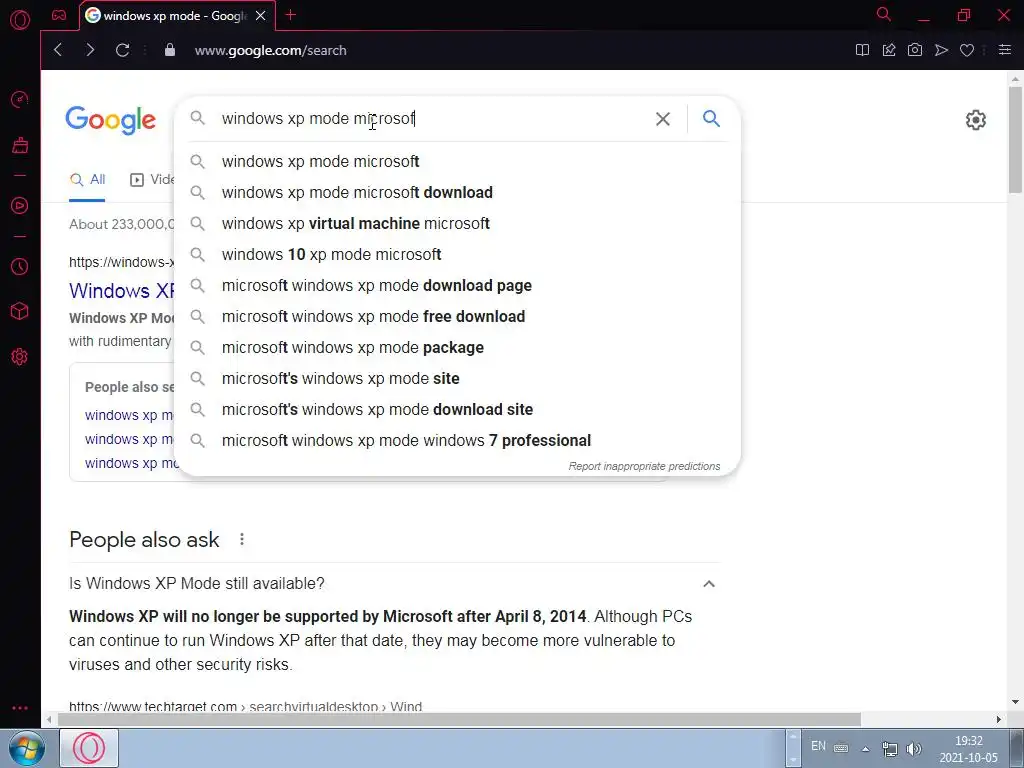The height and width of the screenshot is (768, 1024).
Task: Add page to bookmarks heart icon
Action: pyautogui.click(x=967, y=50)
